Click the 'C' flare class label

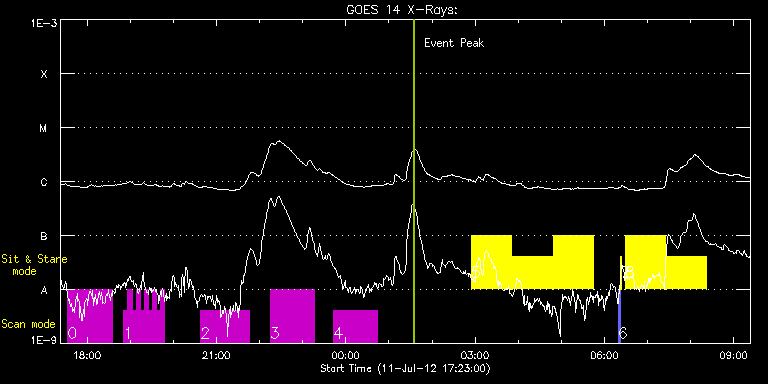[x=44, y=182]
